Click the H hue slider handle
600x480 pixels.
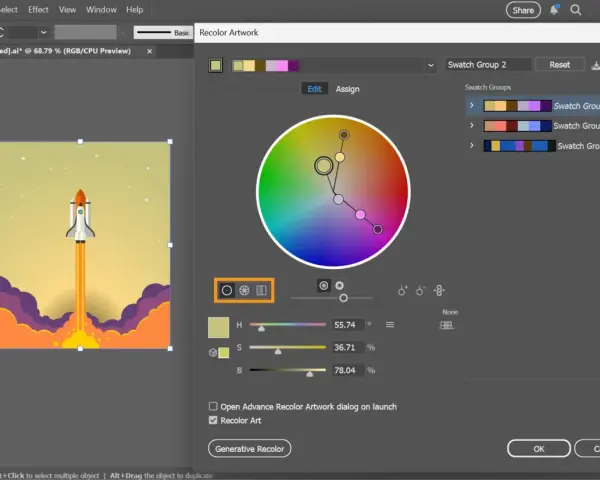pyautogui.click(x=261, y=328)
